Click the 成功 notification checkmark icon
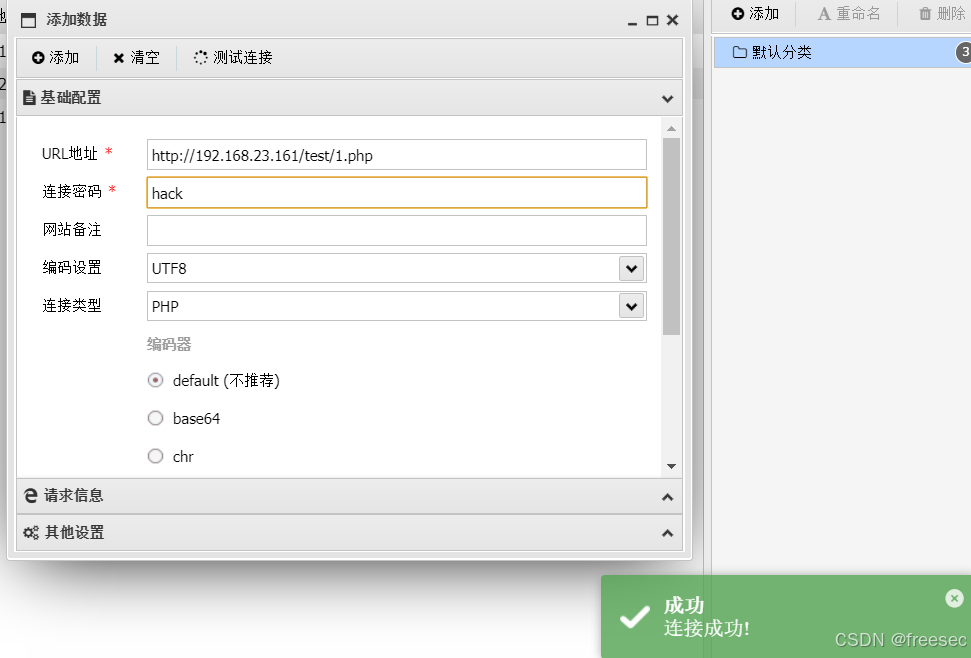Image resolution: width=971 pixels, height=658 pixels. [x=635, y=617]
